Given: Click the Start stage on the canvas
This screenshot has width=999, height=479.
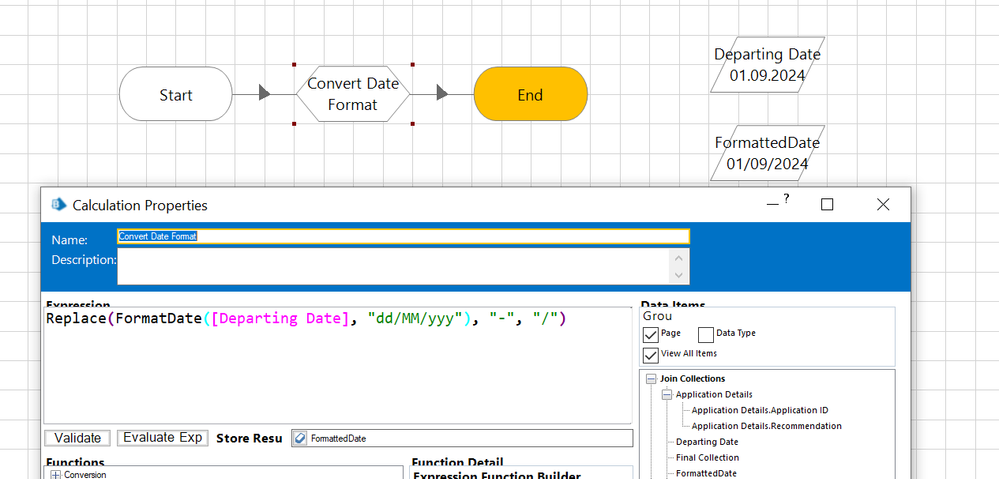Looking at the screenshot, I should click(x=176, y=94).
